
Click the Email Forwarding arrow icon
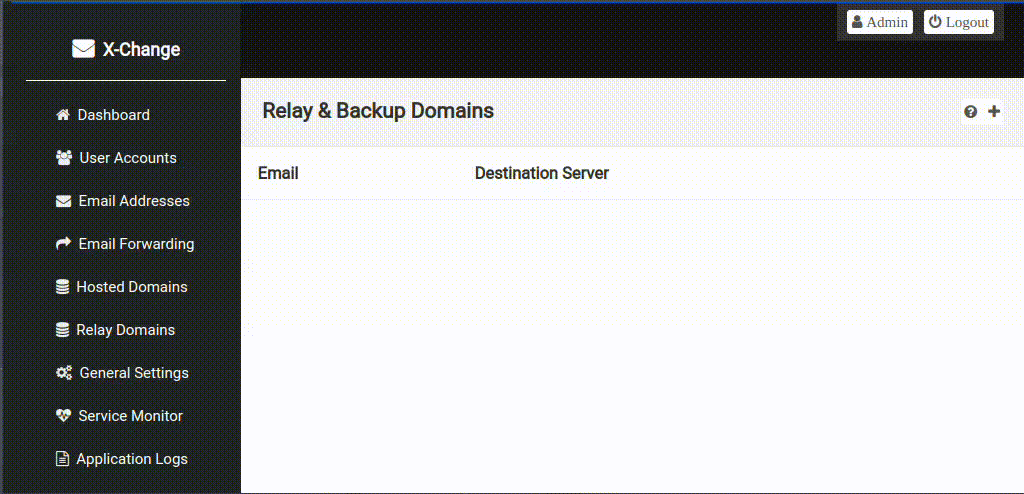(63, 244)
